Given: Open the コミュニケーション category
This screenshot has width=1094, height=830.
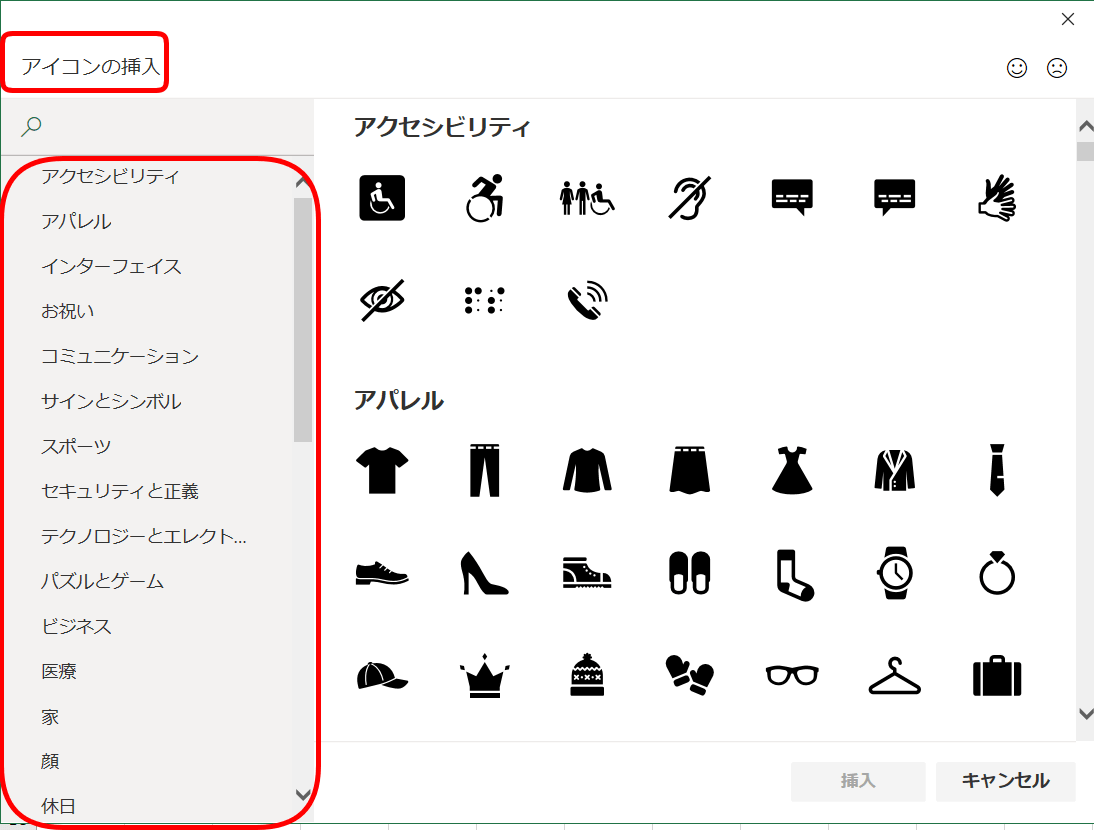Looking at the screenshot, I should point(120,356).
